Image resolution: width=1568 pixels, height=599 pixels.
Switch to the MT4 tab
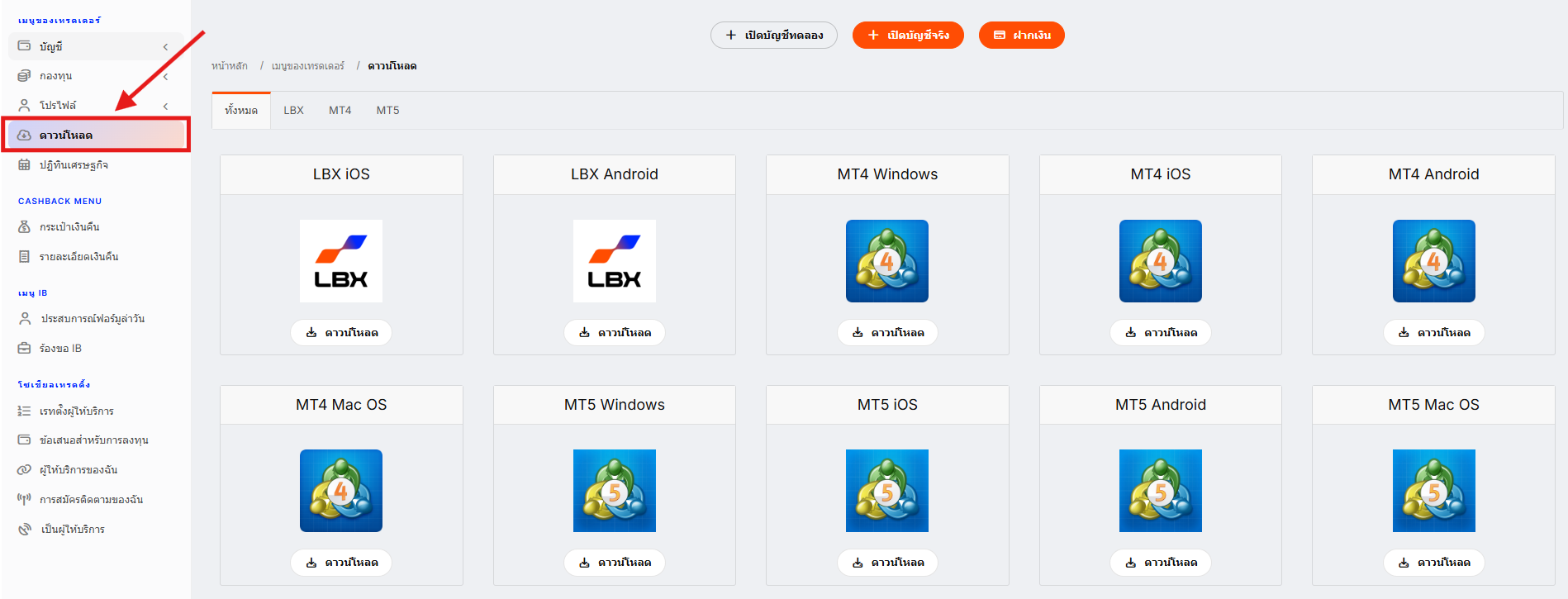(340, 111)
